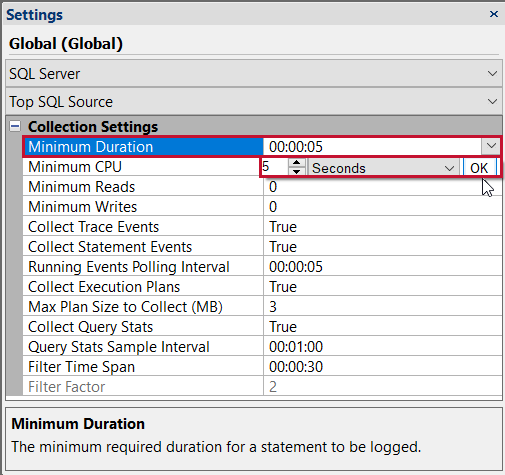The width and height of the screenshot is (505, 475).
Task: Click the Minimum Reads value 0
Action: pyautogui.click(x=273, y=187)
